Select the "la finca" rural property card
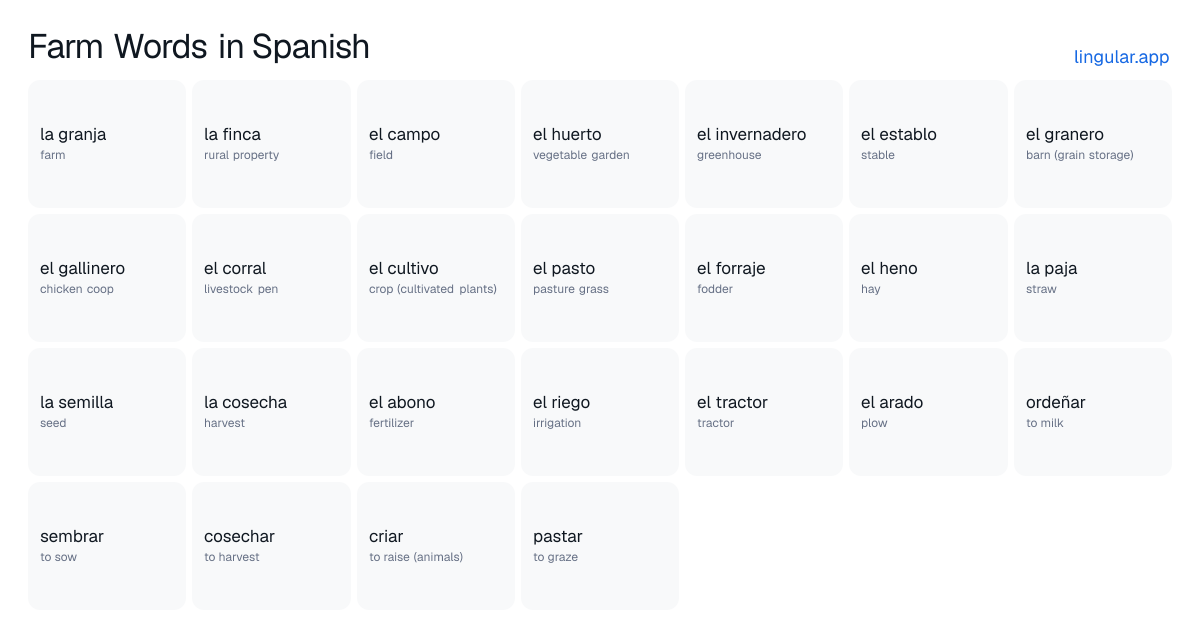 [271, 144]
